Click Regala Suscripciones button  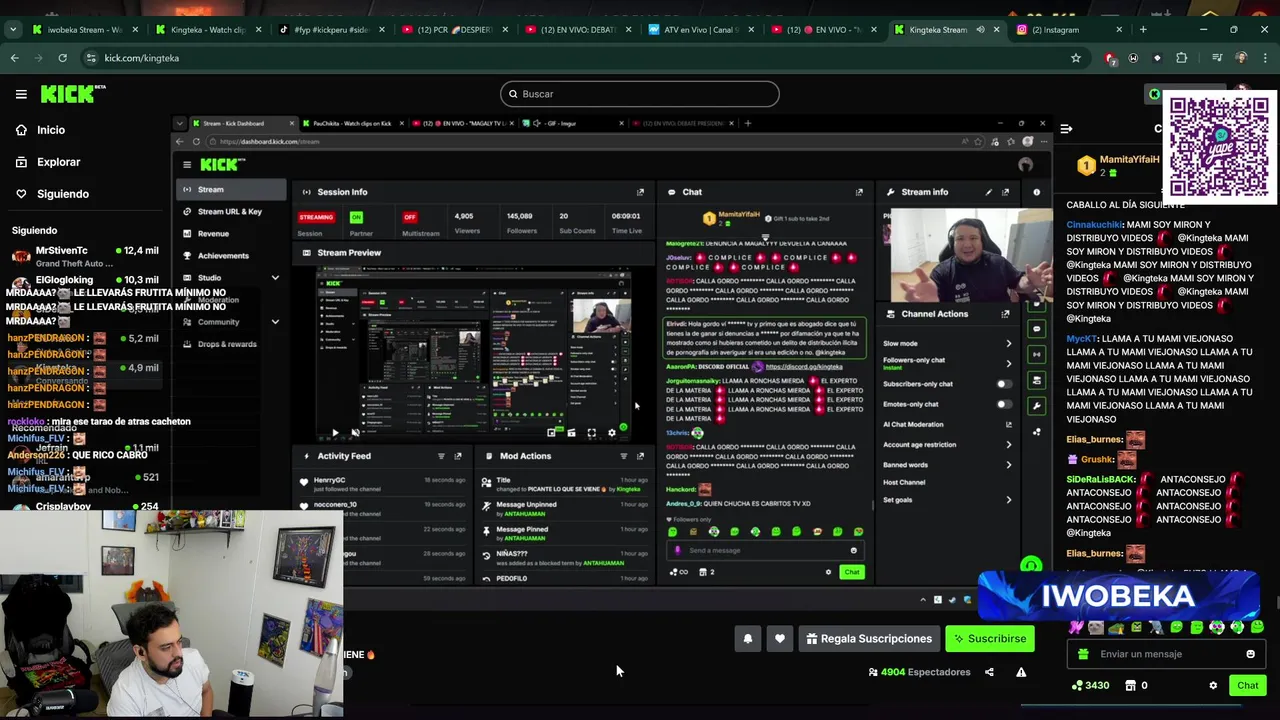[869, 639]
